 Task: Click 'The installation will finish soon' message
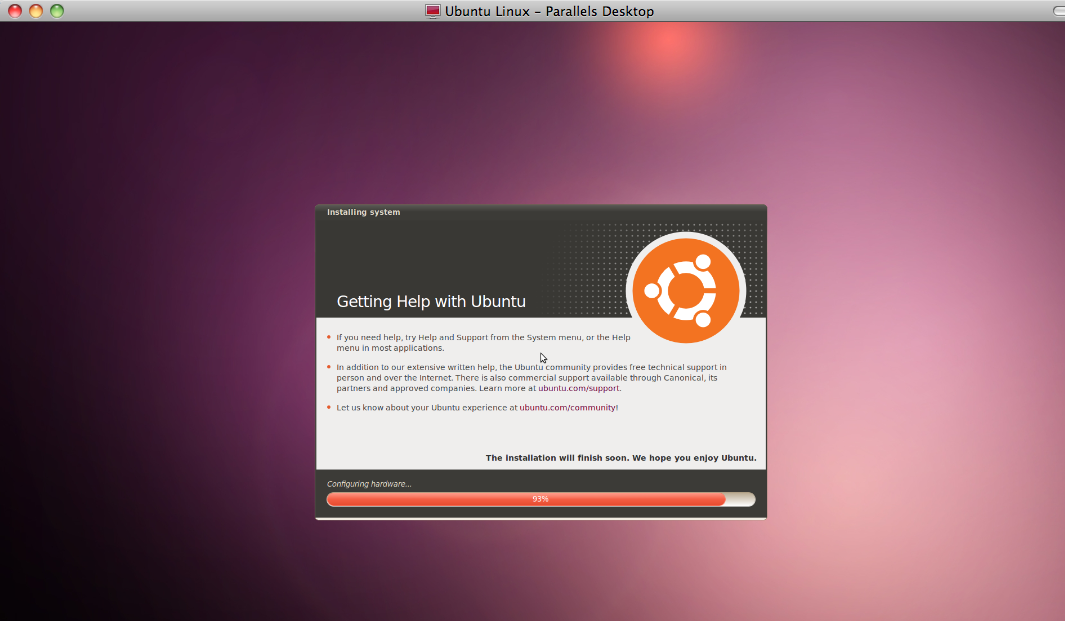(x=621, y=458)
